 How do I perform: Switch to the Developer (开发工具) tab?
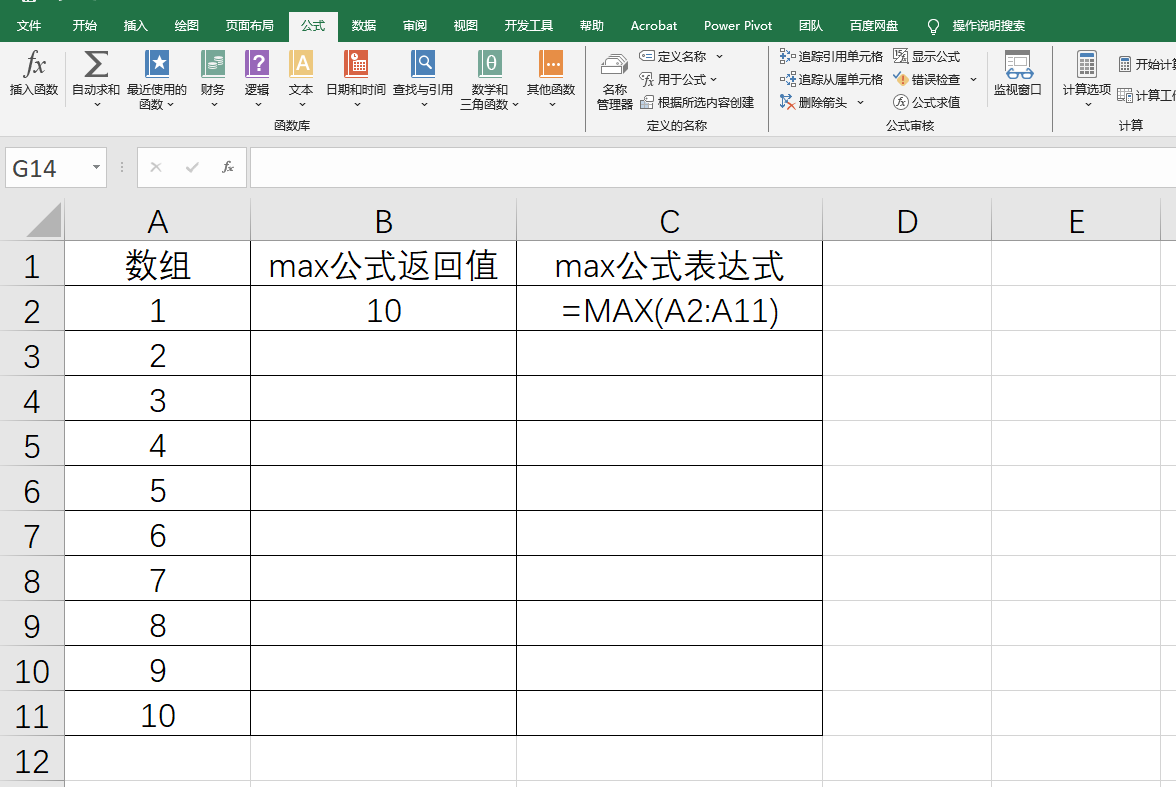coord(529,26)
